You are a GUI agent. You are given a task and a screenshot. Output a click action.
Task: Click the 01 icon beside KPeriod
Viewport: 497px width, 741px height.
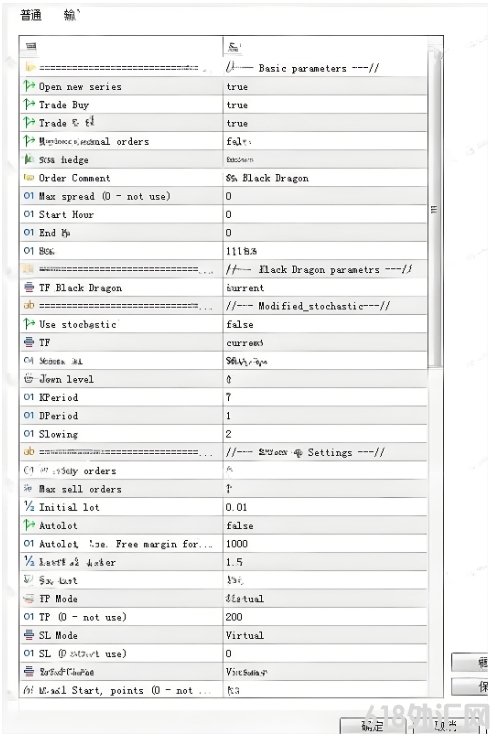(x=29, y=397)
